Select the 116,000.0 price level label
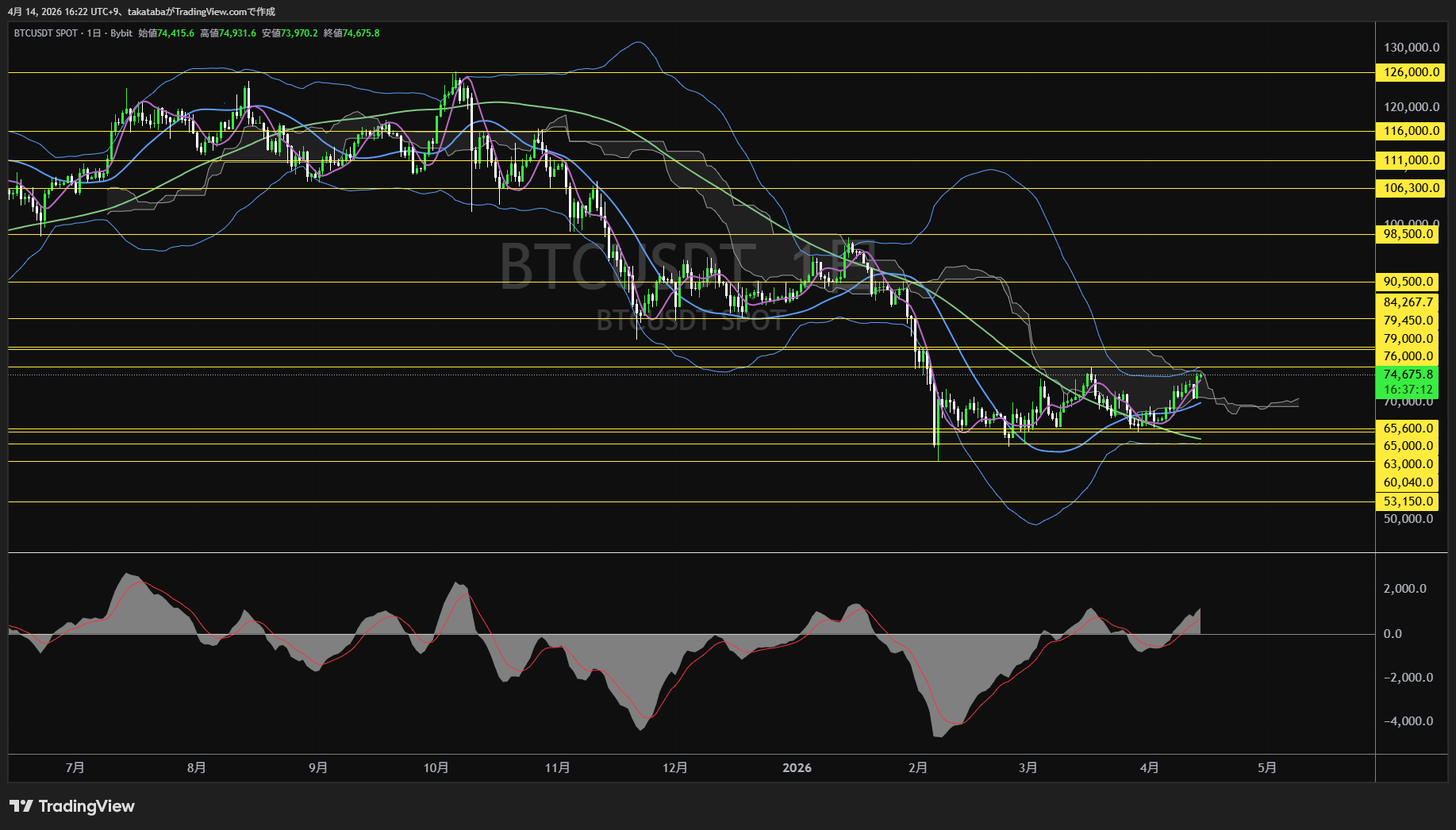This screenshot has width=1456, height=830. (1411, 131)
